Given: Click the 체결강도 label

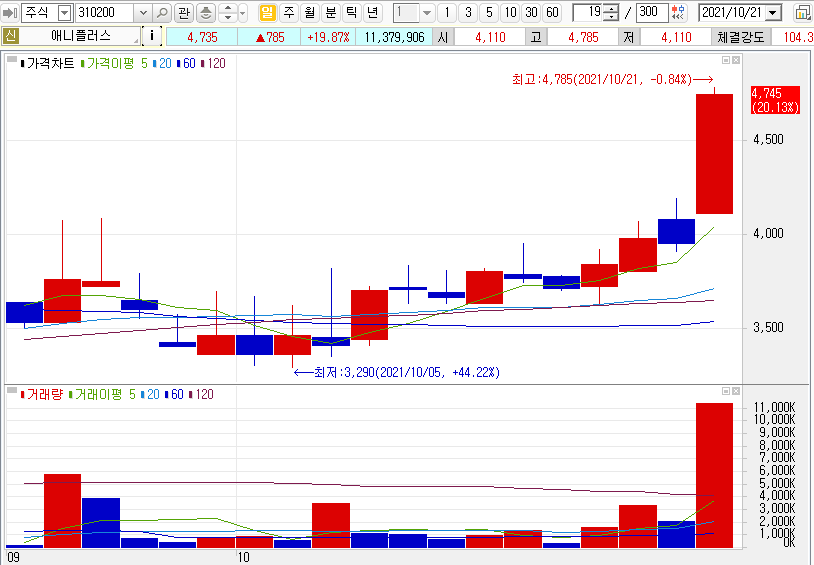Looking at the screenshot, I should (x=741, y=37).
